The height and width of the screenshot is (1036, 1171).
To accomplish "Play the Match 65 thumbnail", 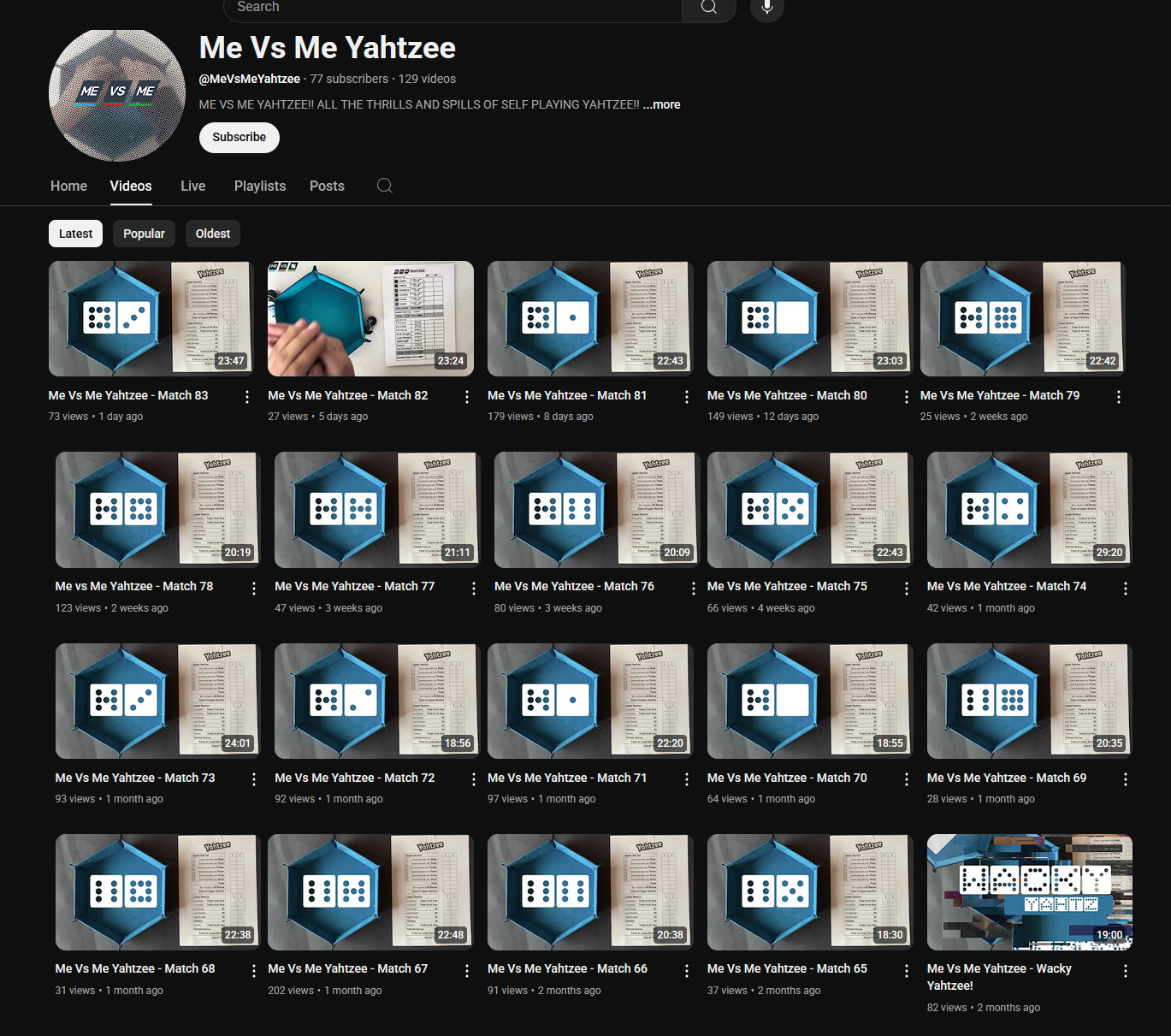I will point(810,892).
